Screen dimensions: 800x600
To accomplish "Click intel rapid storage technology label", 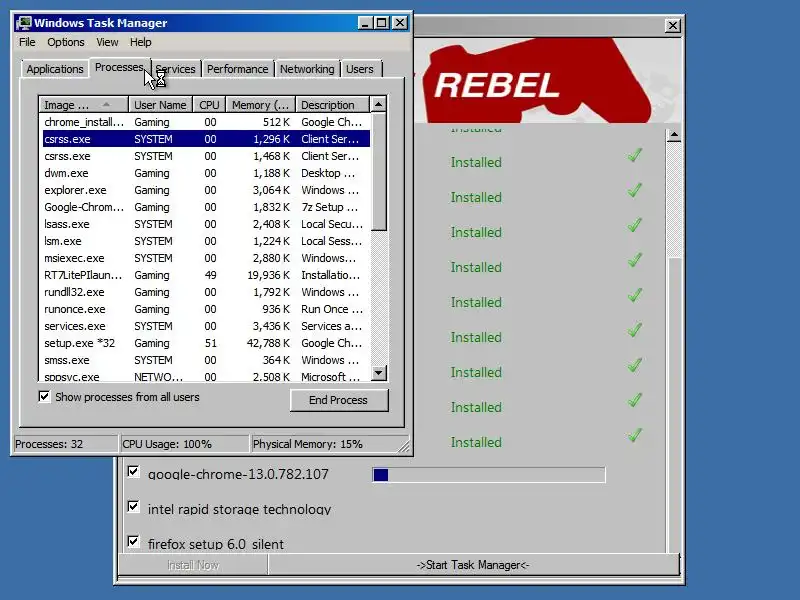I will [x=239, y=509].
